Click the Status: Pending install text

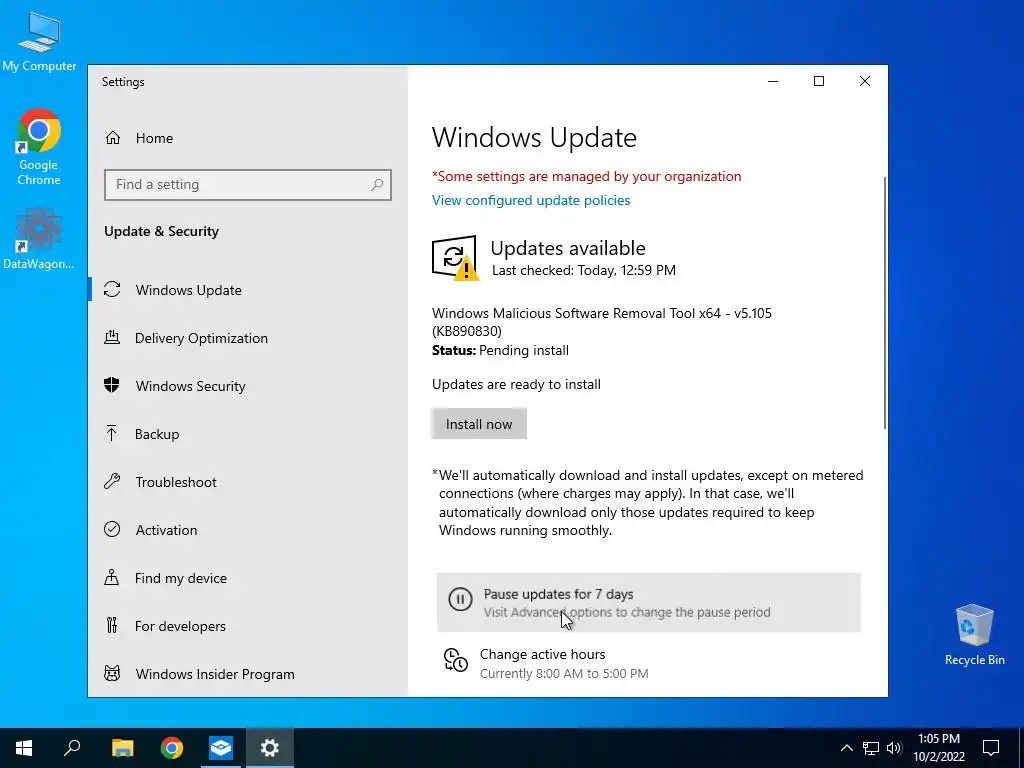(x=500, y=350)
